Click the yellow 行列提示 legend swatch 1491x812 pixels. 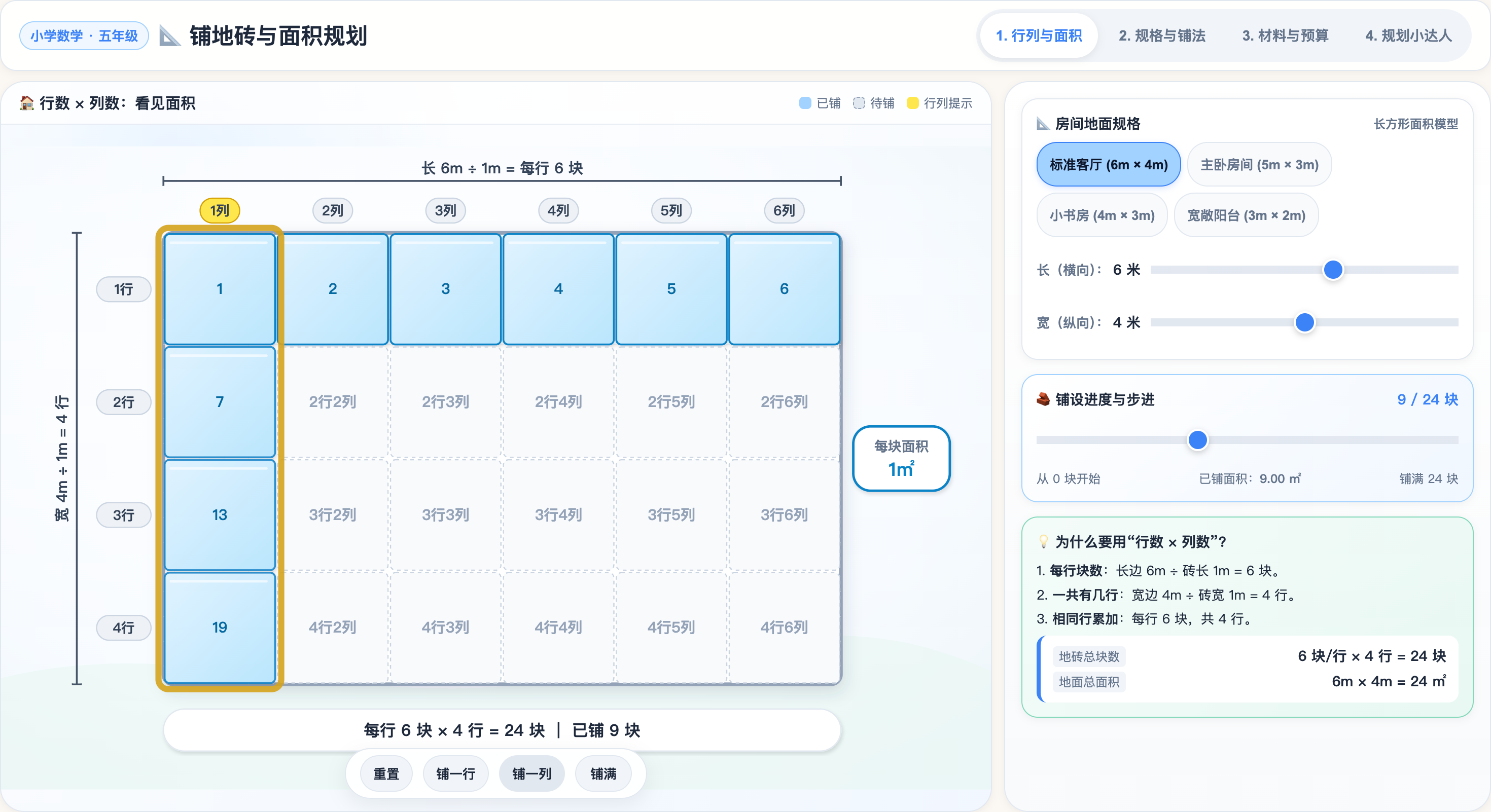[x=913, y=103]
